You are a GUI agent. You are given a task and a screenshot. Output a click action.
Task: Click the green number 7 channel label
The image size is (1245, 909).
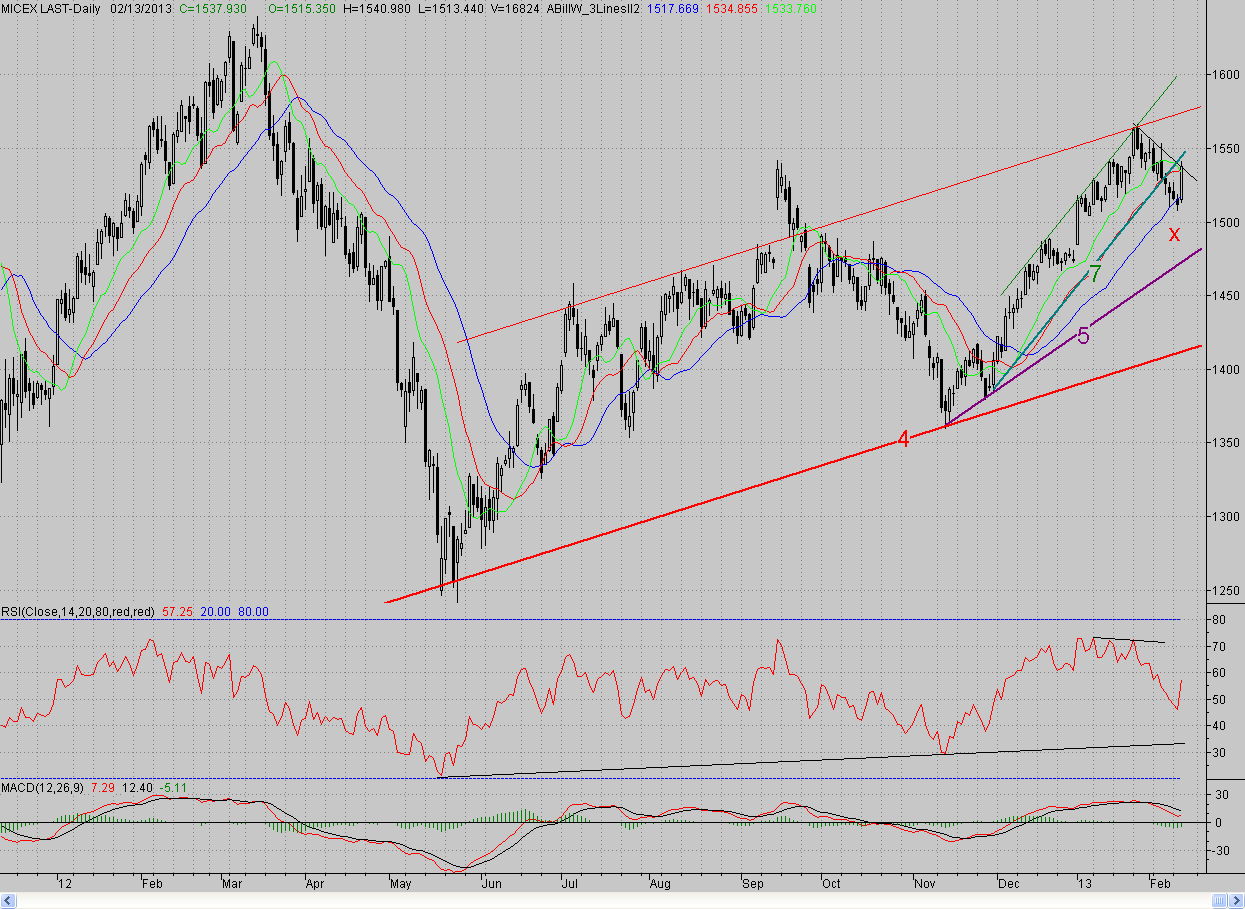1095,273
